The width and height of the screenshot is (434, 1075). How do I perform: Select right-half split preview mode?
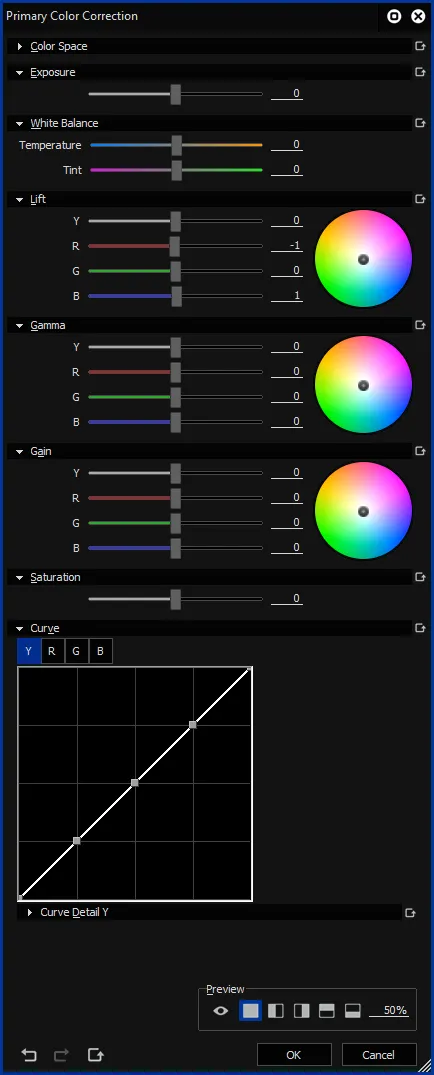point(301,1011)
